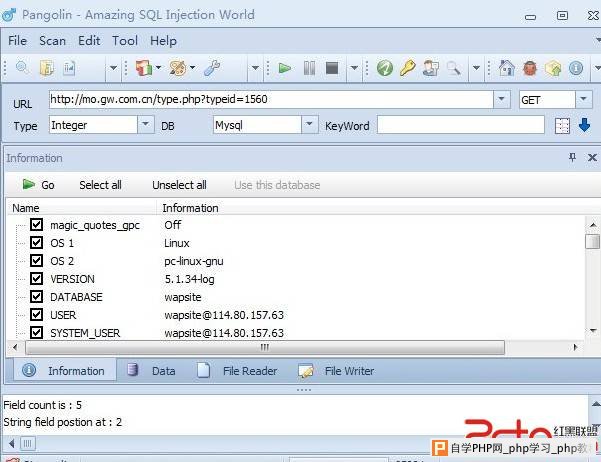The width and height of the screenshot is (601, 462).
Task: Click the grayed search magnifier toolbar icon
Action: tap(453, 68)
